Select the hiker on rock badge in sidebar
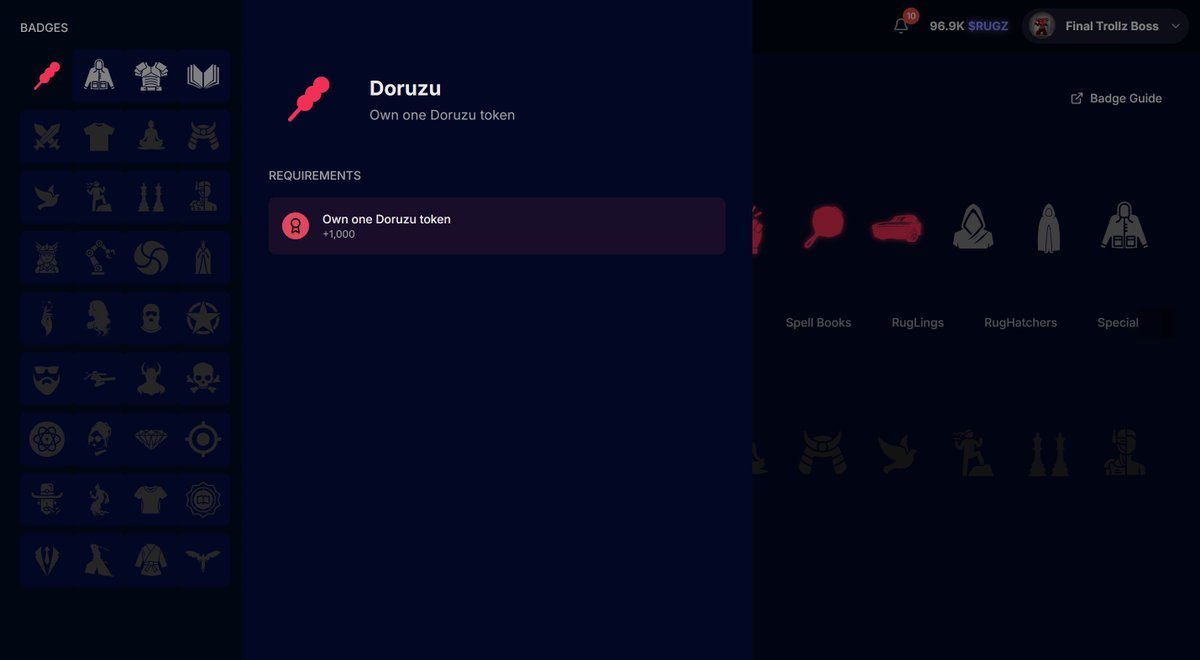 click(x=99, y=197)
